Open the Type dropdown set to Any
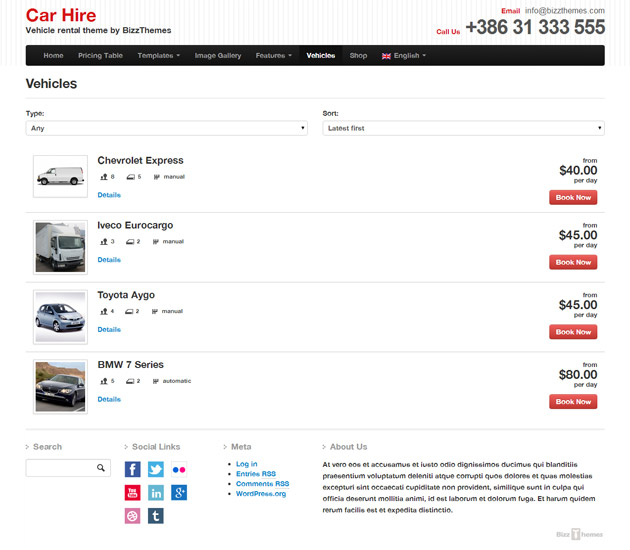The height and width of the screenshot is (550, 630). click(x=167, y=128)
